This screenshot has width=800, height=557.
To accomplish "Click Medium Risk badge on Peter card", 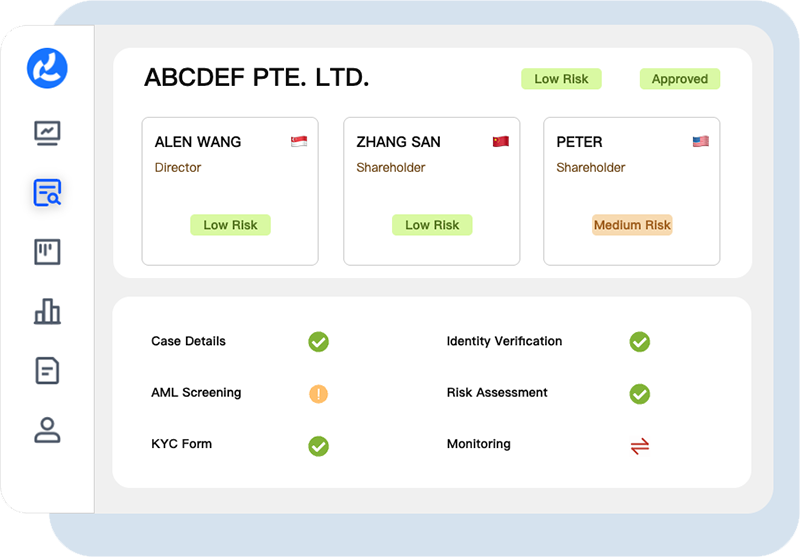I will (x=632, y=225).
